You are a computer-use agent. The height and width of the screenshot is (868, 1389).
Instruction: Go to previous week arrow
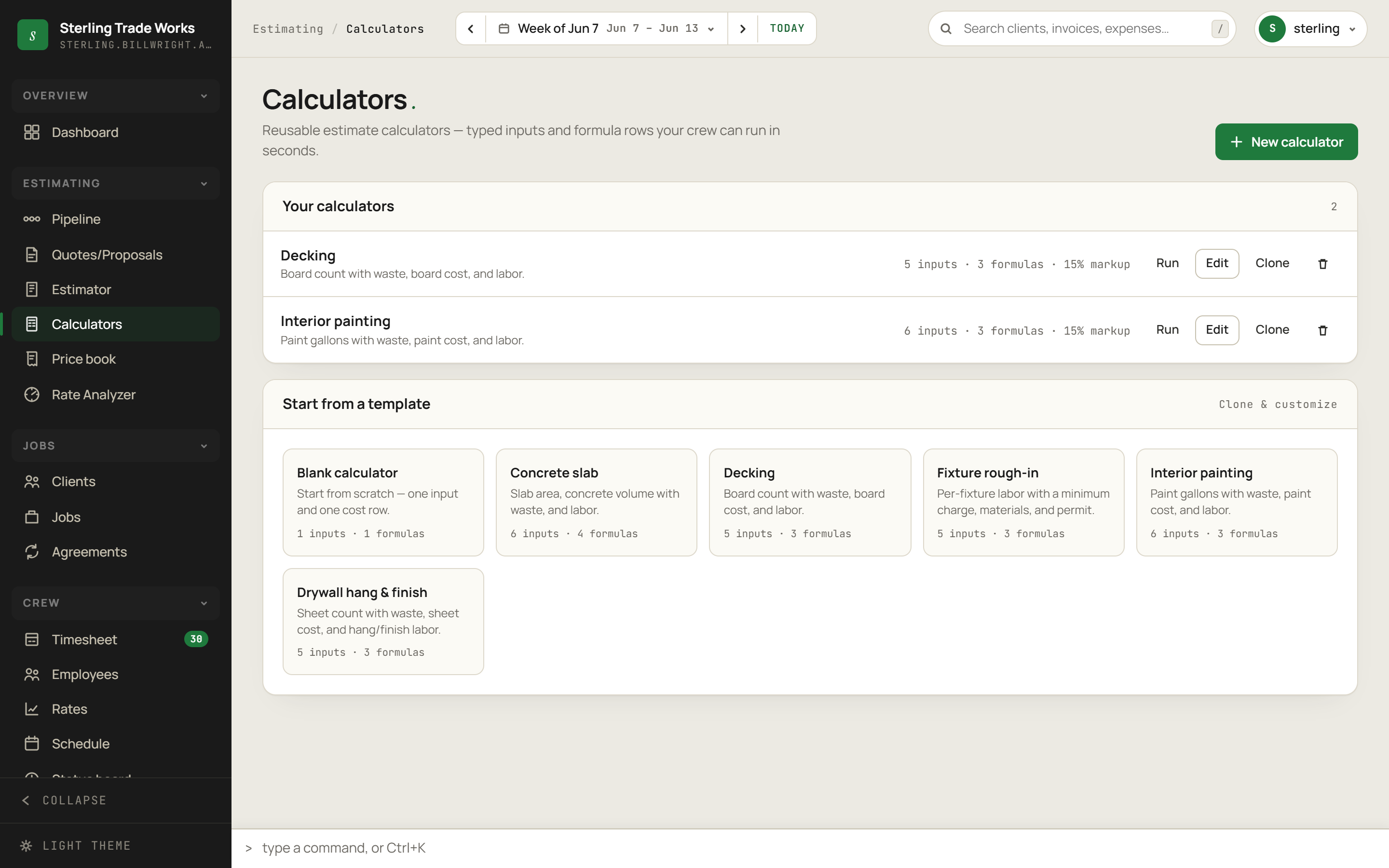471,29
